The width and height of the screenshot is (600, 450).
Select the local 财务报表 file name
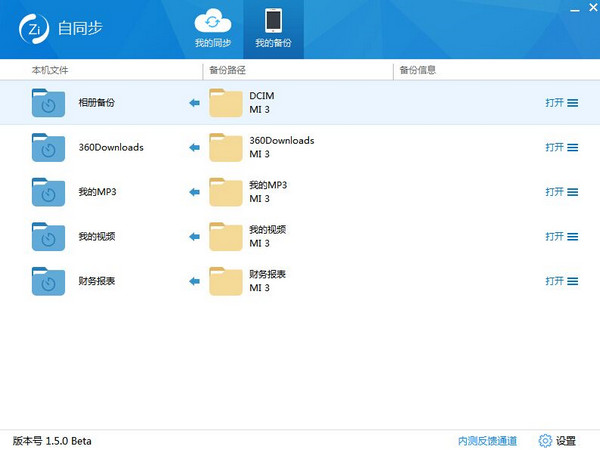(x=96, y=281)
